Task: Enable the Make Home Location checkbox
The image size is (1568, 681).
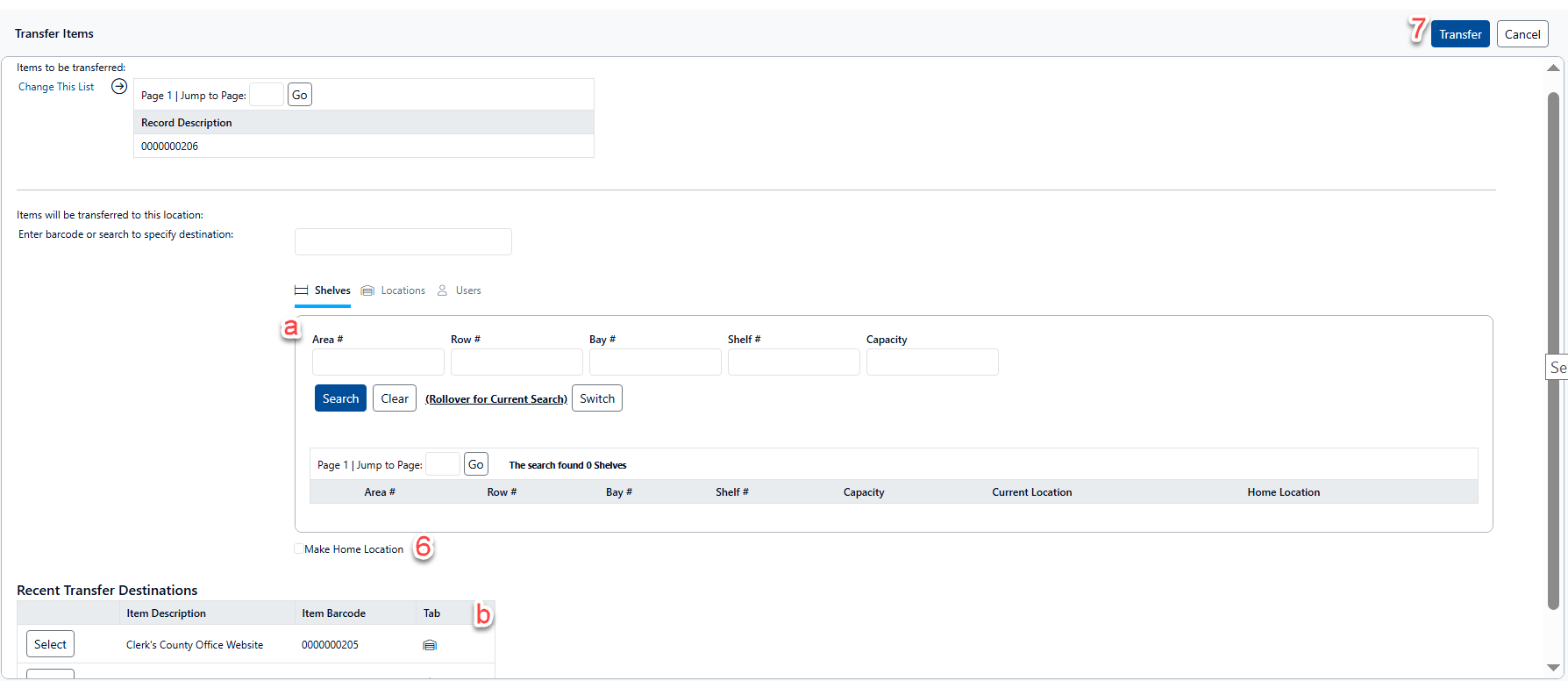Action: tap(299, 549)
